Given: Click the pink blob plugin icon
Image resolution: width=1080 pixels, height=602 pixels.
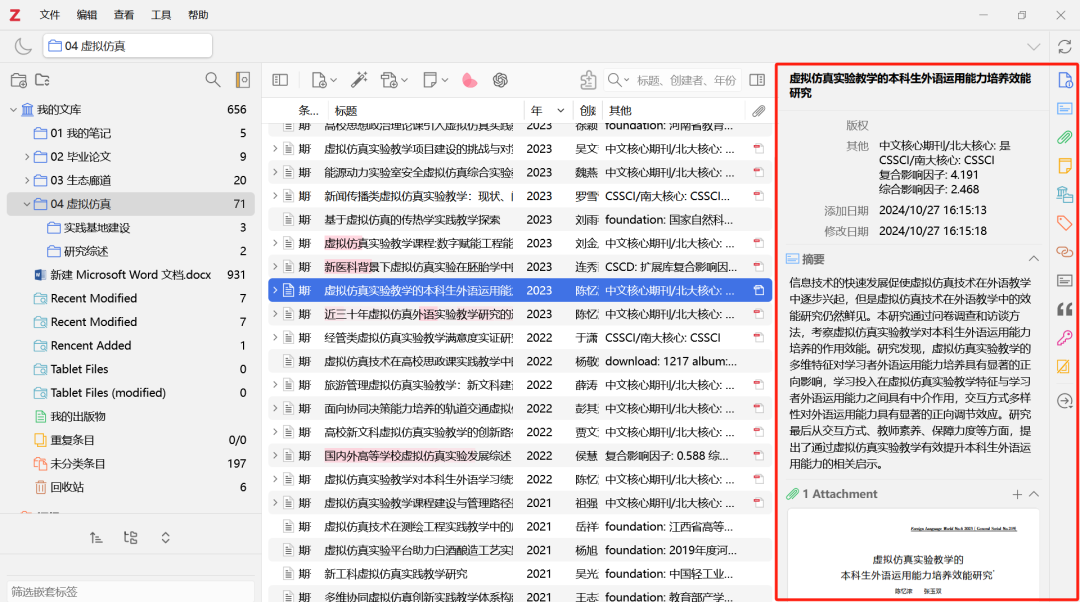Looking at the screenshot, I should pyautogui.click(x=470, y=80).
